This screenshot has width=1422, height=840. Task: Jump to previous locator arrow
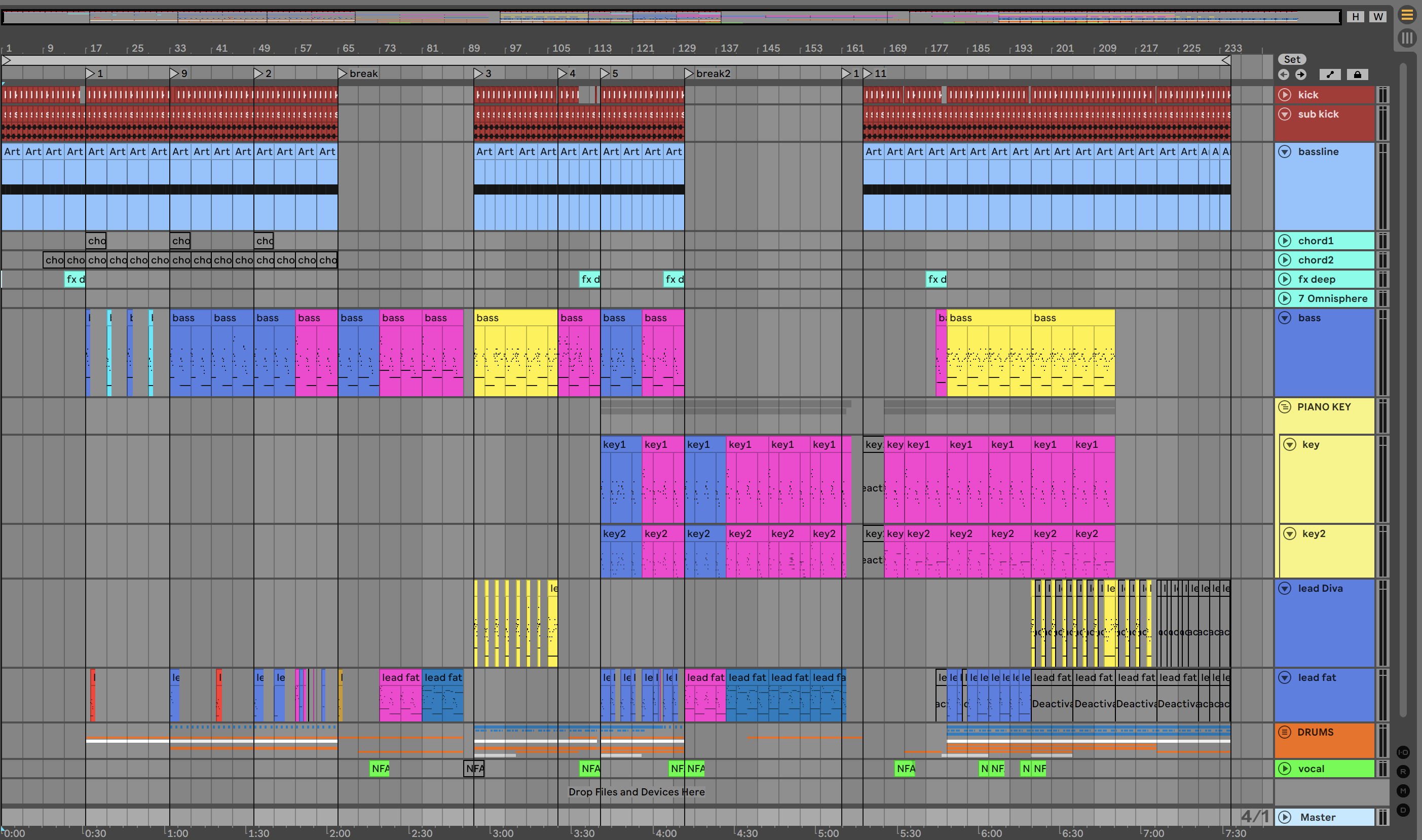point(1284,74)
